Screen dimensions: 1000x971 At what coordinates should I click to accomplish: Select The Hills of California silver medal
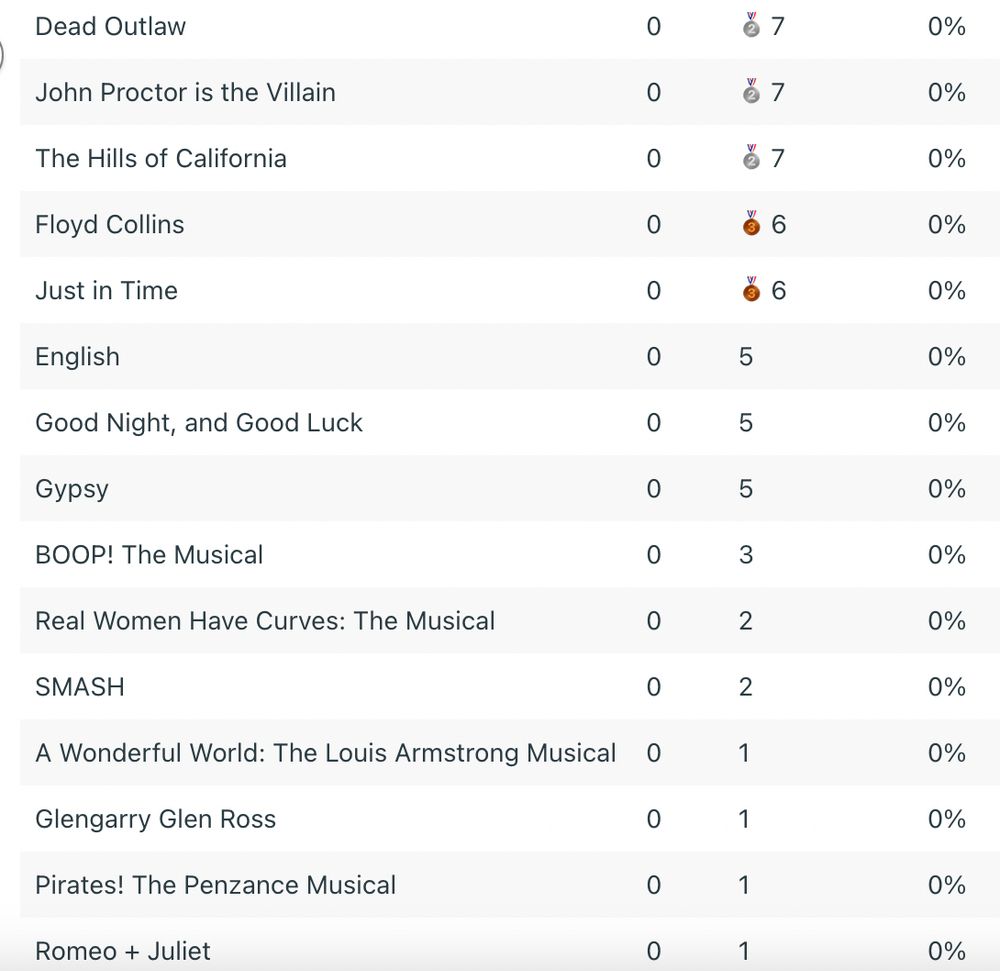752,158
